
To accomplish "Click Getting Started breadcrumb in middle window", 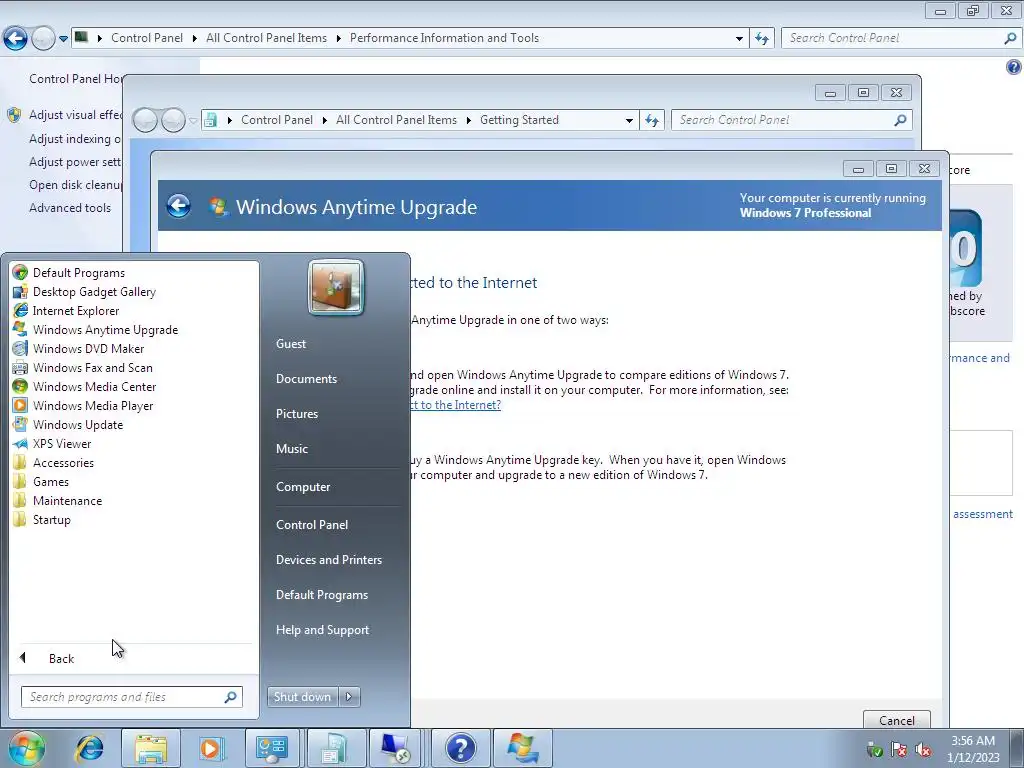I will [x=519, y=120].
